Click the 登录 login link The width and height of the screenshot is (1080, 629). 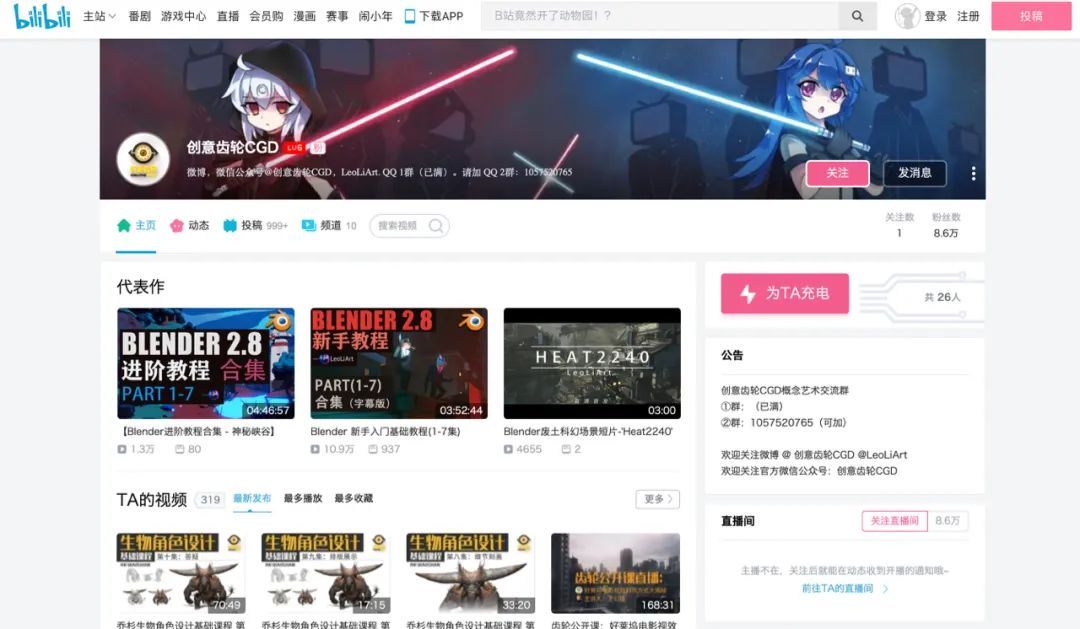pyautogui.click(x=935, y=16)
